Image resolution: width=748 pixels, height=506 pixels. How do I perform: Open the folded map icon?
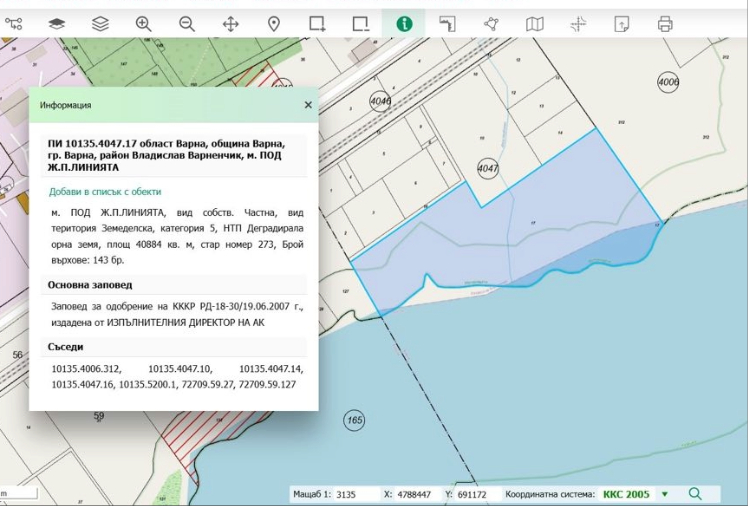coord(535,23)
